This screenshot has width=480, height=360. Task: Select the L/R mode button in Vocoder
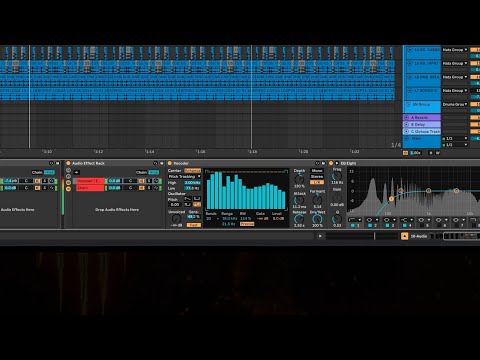click(x=317, y=182)
